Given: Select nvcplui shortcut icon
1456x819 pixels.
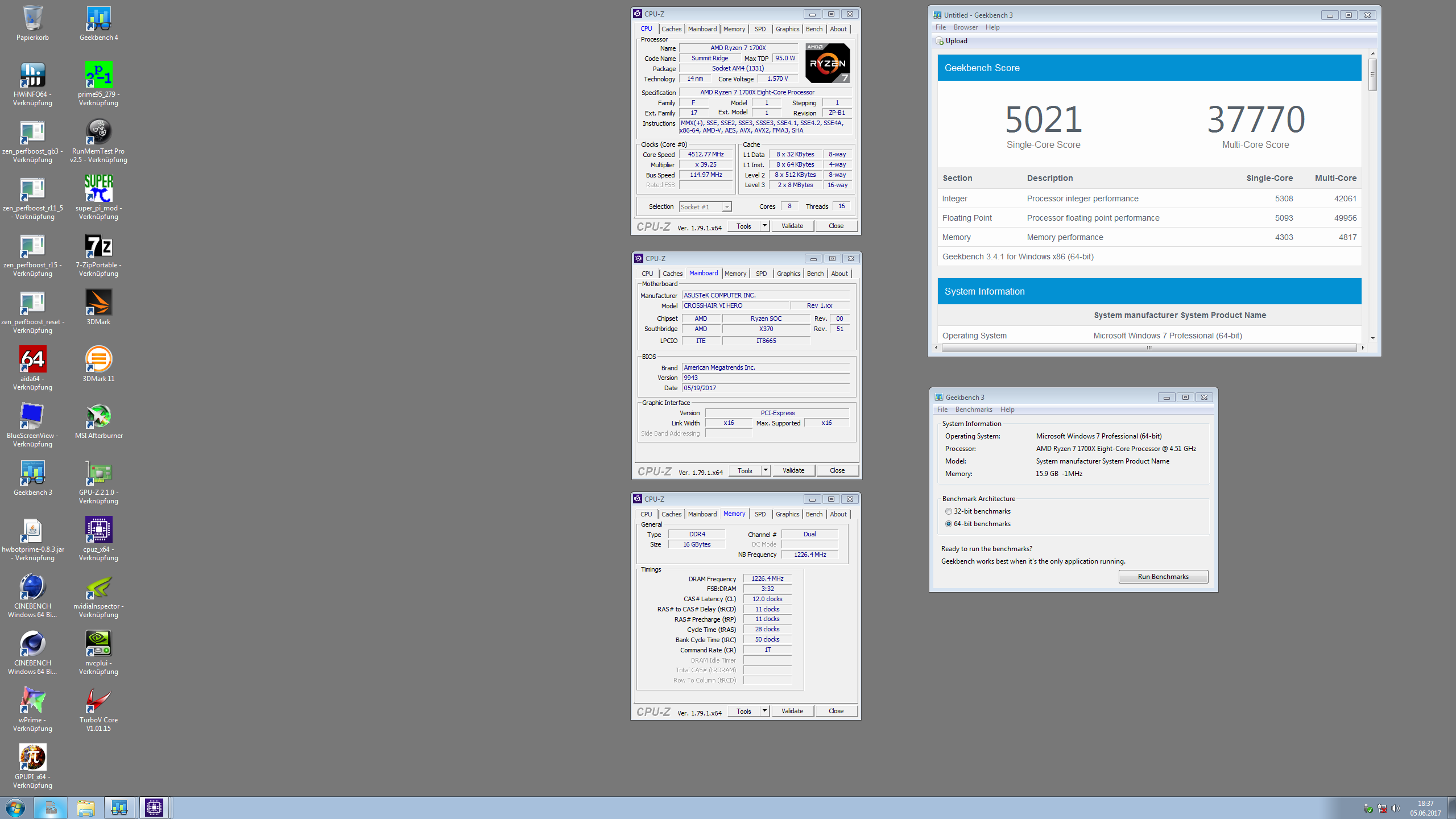Looking at the screenshot, I should tap(98, 653).
